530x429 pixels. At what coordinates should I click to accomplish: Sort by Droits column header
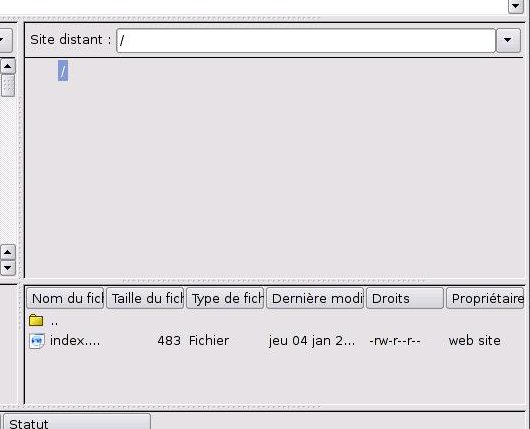[405, 298]
